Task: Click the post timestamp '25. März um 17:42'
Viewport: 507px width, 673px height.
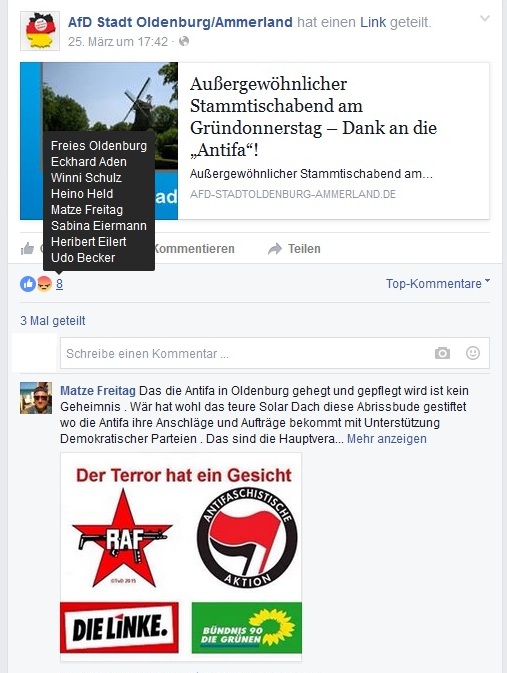Action: (118, 42)
